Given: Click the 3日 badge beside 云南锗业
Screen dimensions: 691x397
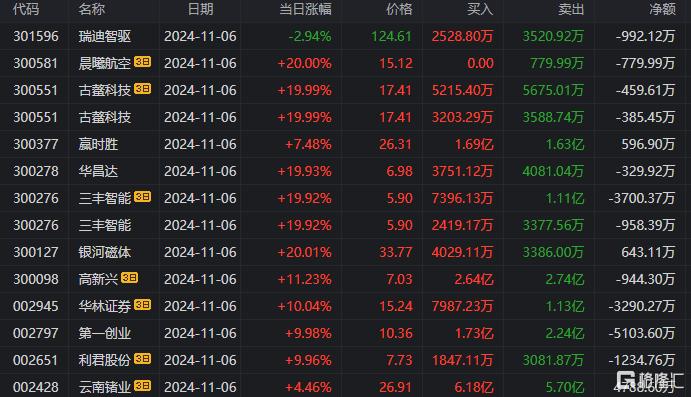Looking at the screenshot, I should [142, 386].
